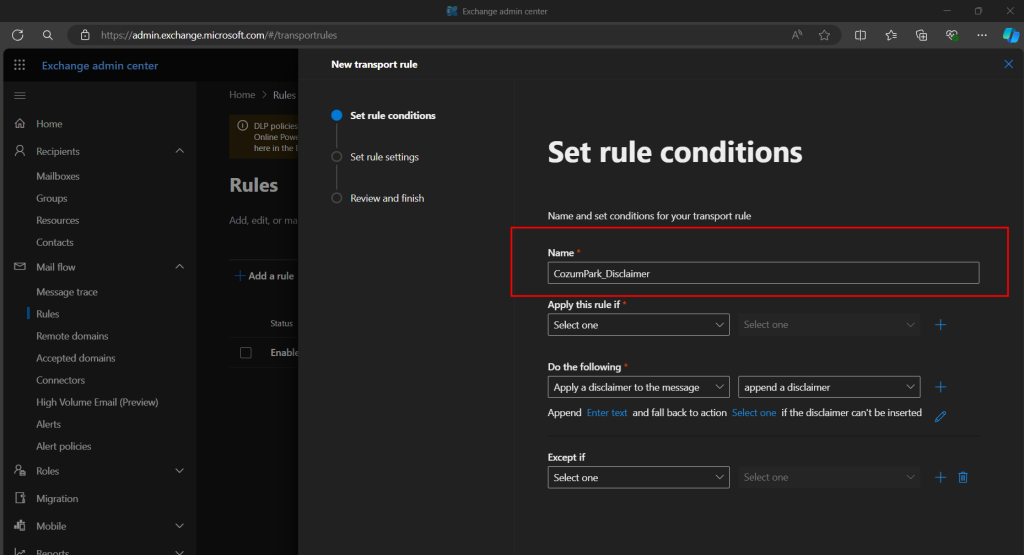Open the Apply this rule if dropdown
The width and height of the screenshot is (1024, 555).
(x=638, y=325)
